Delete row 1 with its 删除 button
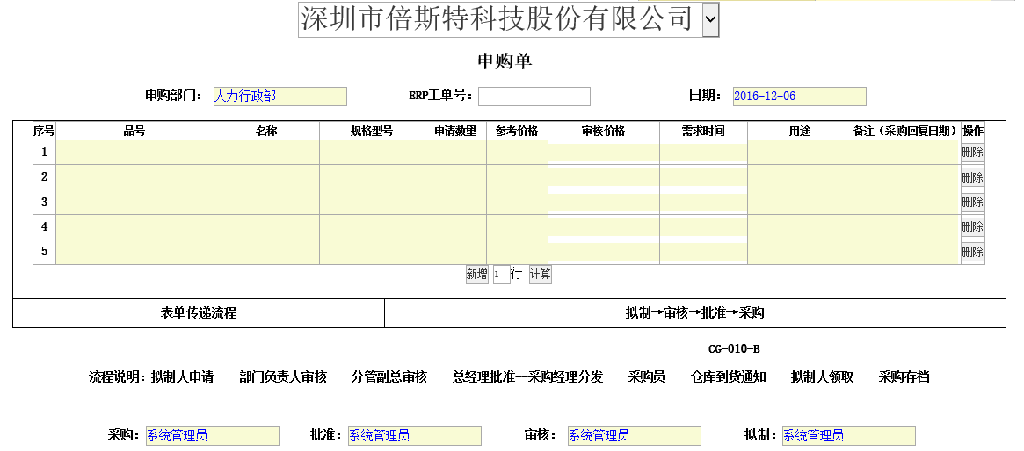The width and height of the screenshot is (1024, 451). pos(972,152)
